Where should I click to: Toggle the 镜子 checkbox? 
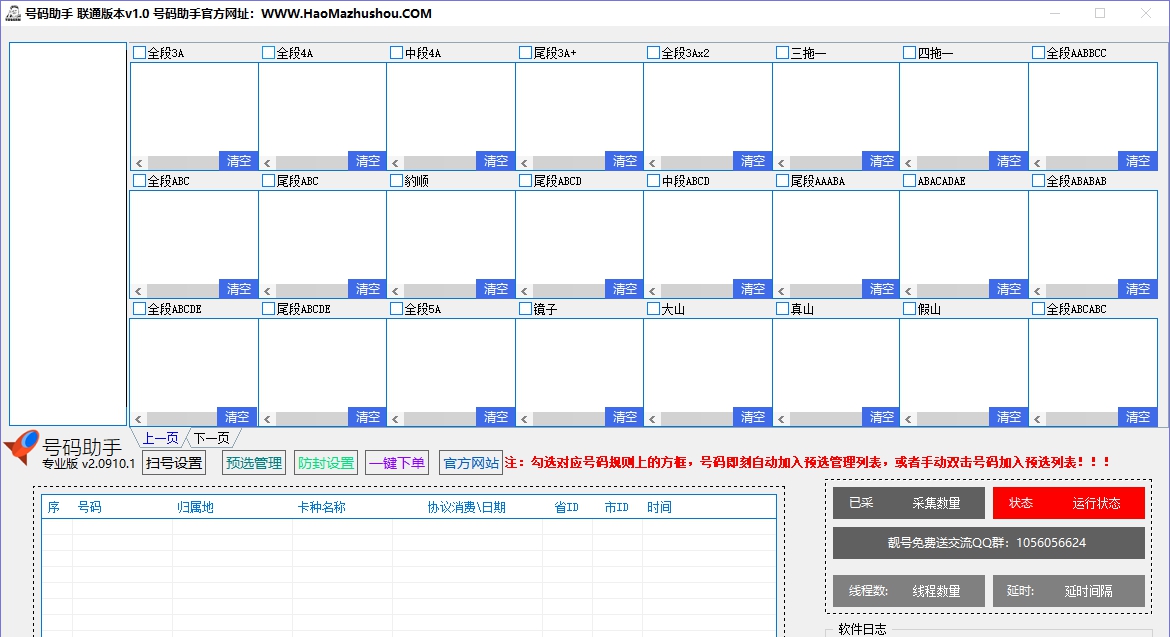click(x=525, y=309)
